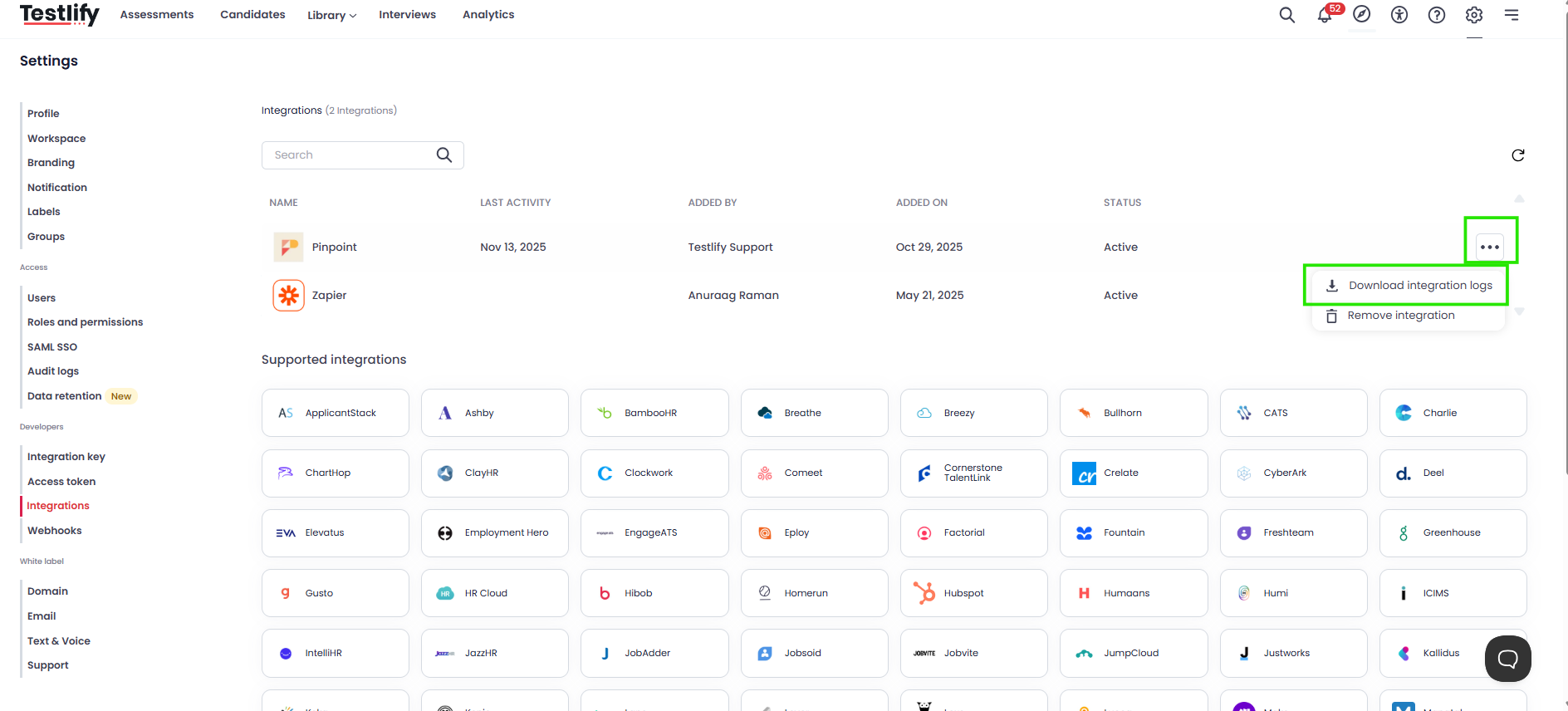Open Notification settings

tap(57, 188)
